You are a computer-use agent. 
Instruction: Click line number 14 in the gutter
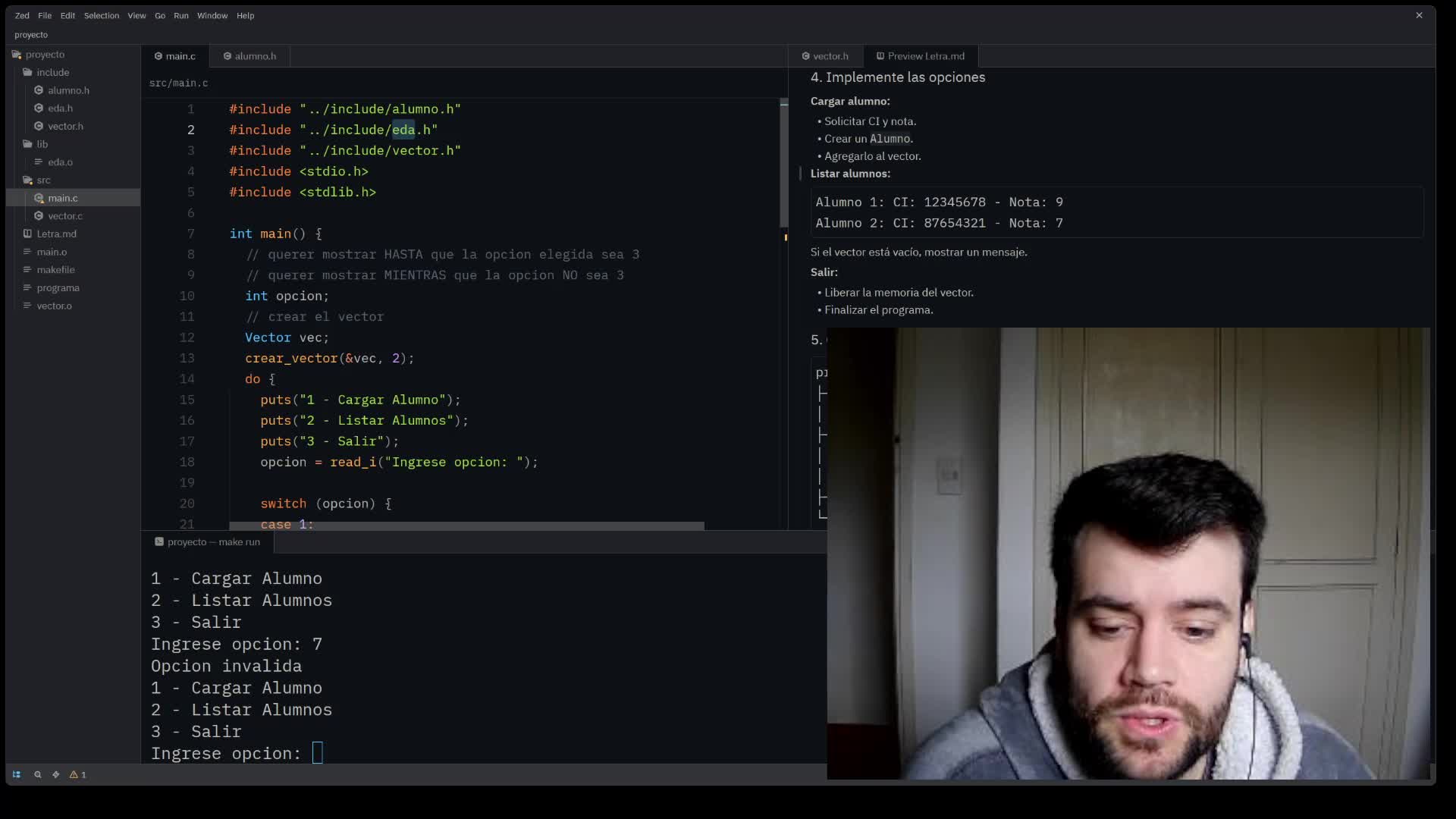coord(187,379)
